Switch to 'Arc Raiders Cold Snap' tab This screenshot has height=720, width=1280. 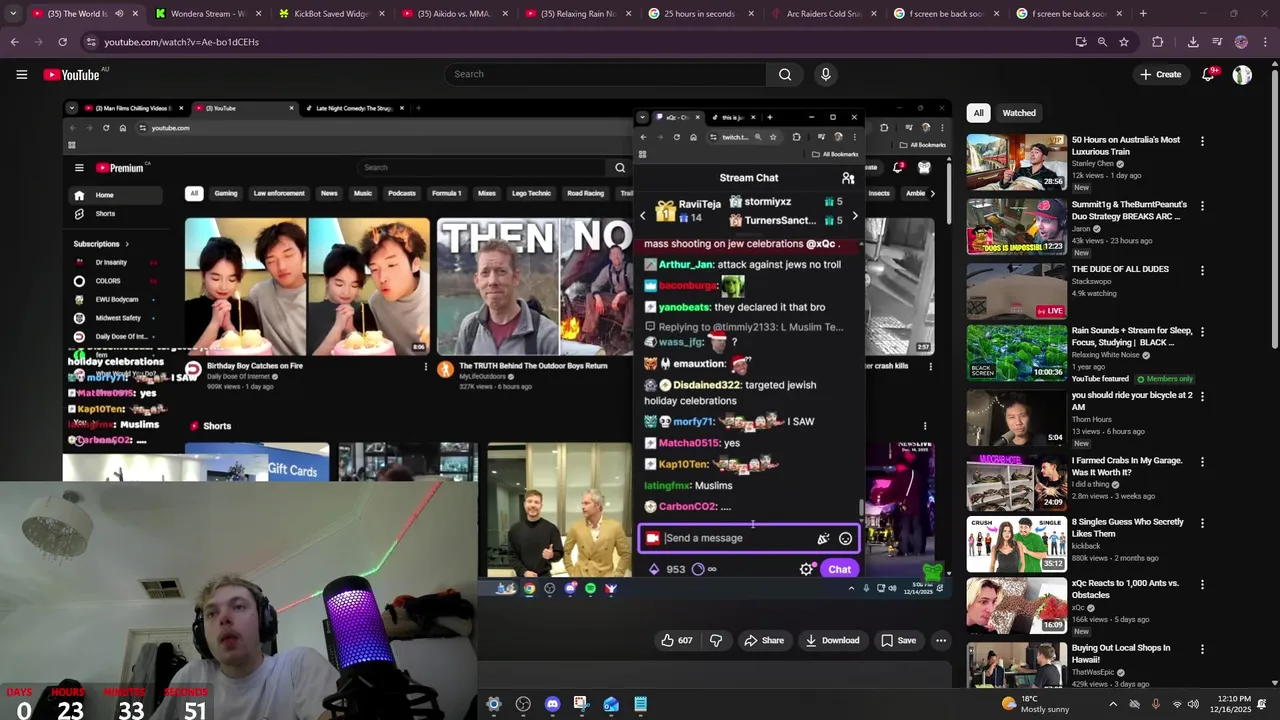pyautogui.click(x=822, y=14)
